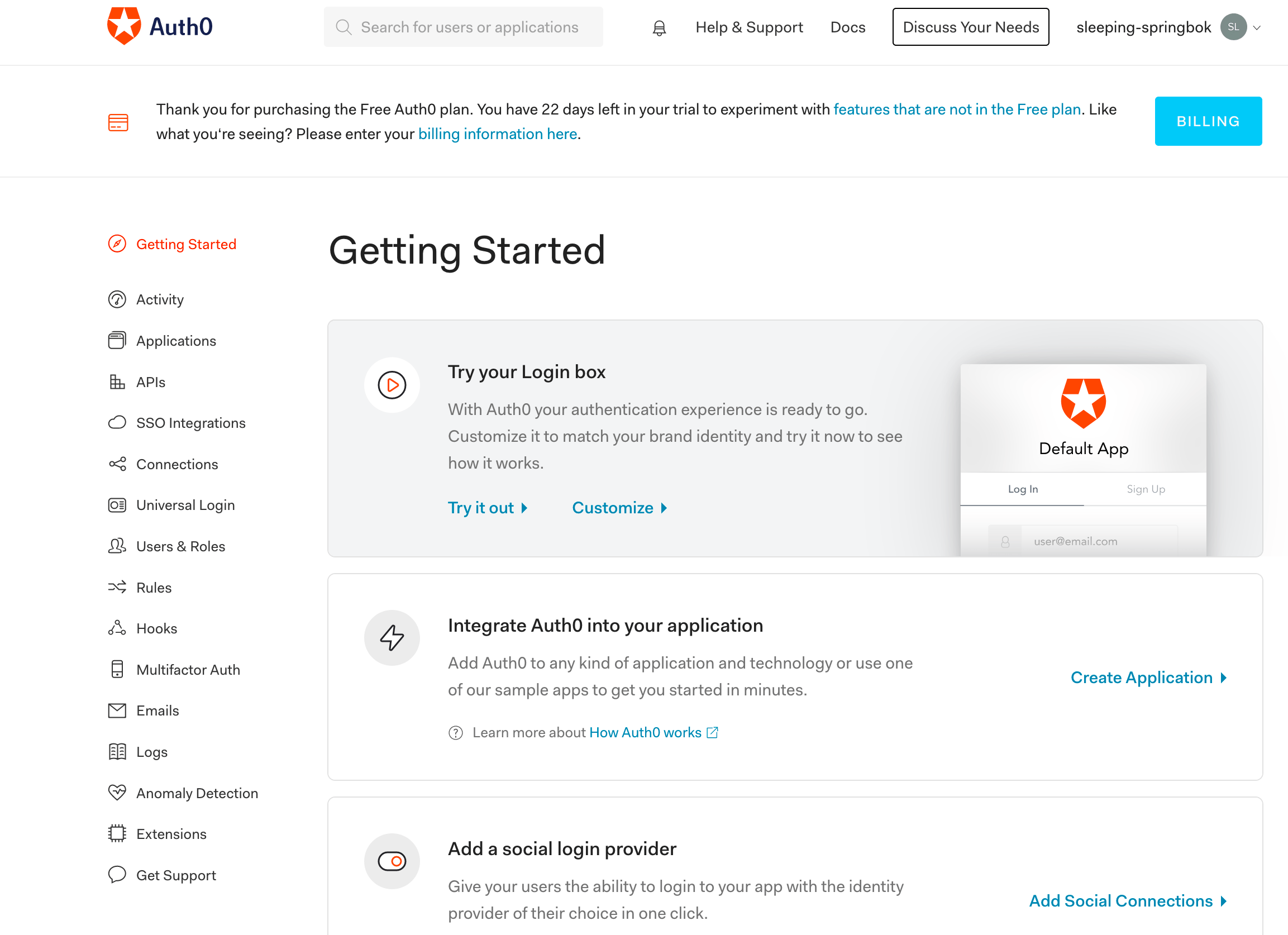Click the social login toggle icon
1288x935 pixels.
point(392,861)
